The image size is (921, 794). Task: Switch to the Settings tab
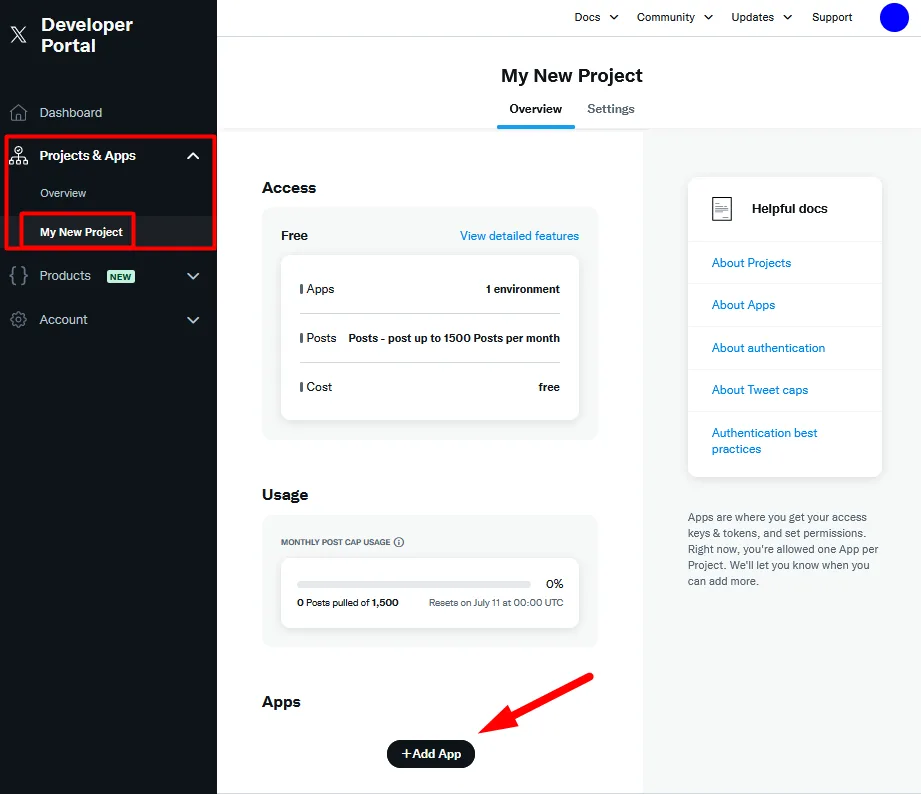pyautogui.click(x=611, y=109)
